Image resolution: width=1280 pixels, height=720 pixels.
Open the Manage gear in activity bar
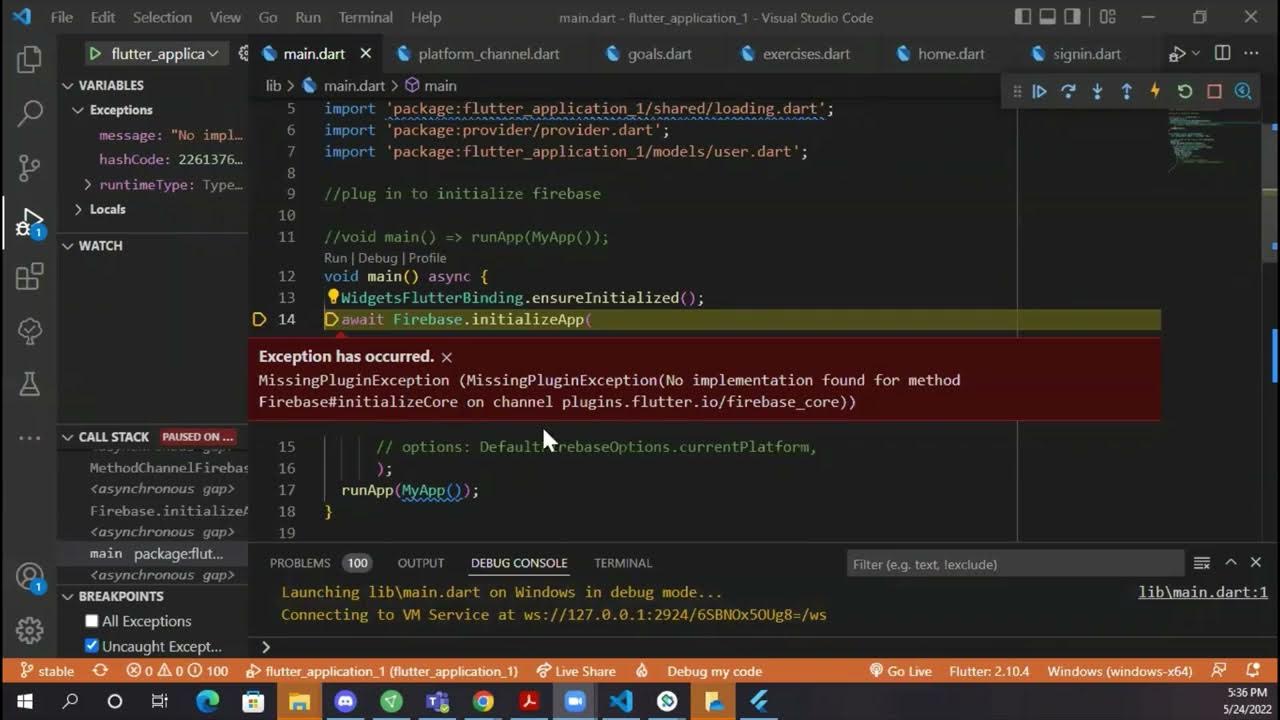pos(29,630)
